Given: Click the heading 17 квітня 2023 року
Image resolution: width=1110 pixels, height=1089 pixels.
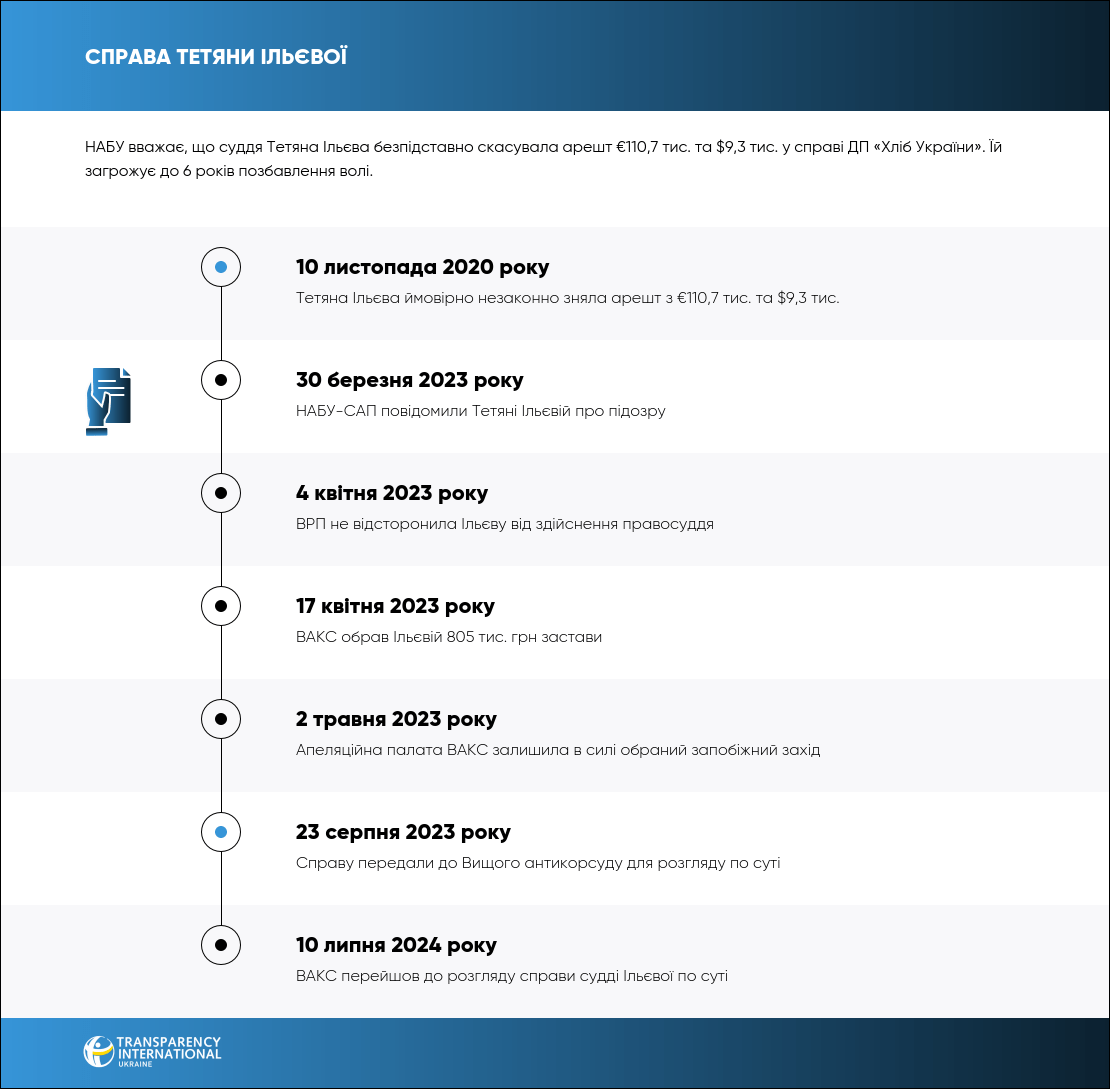Looking at the screenshot, I should click(395, 606).
